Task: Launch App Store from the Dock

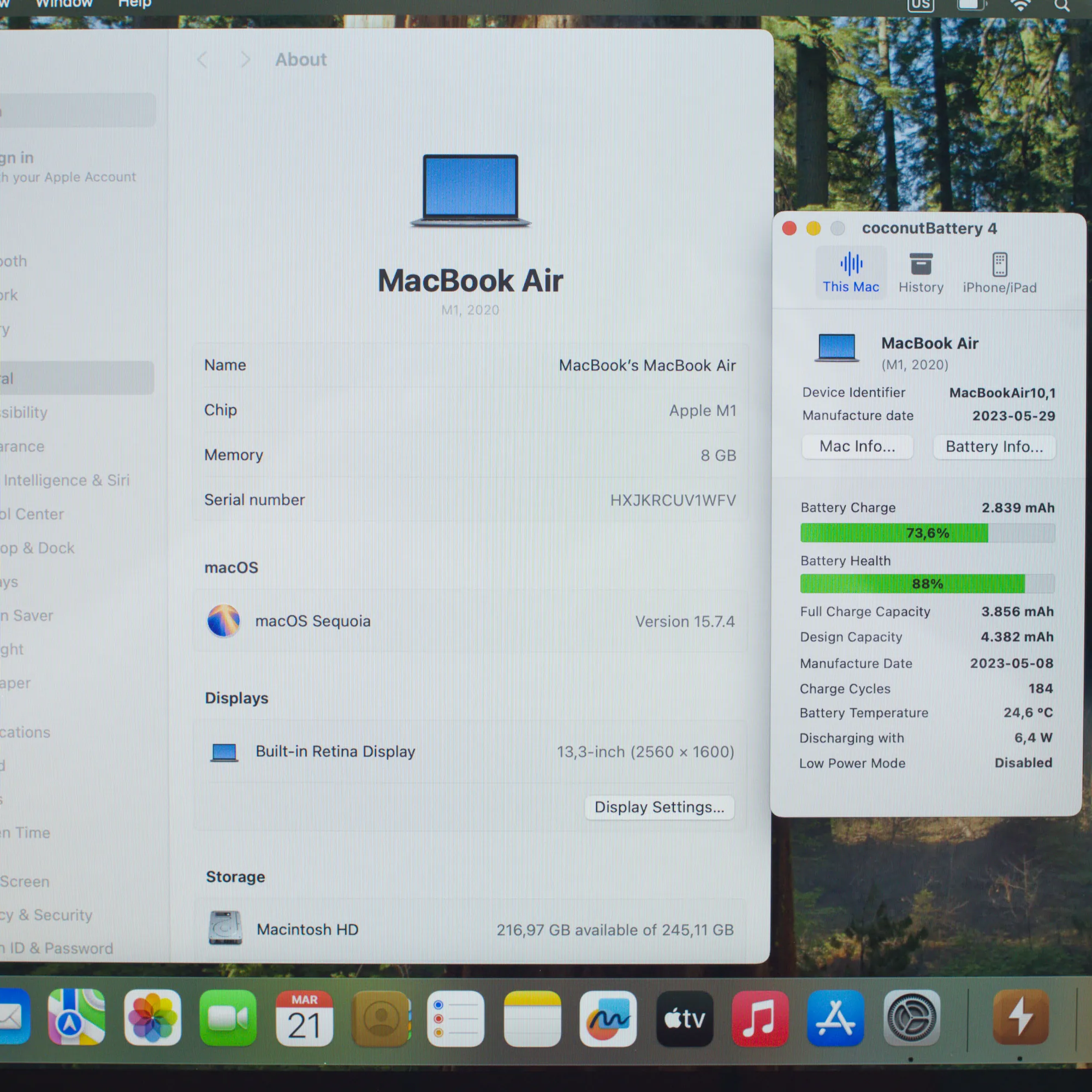Action: click(x=835, y=1018)
